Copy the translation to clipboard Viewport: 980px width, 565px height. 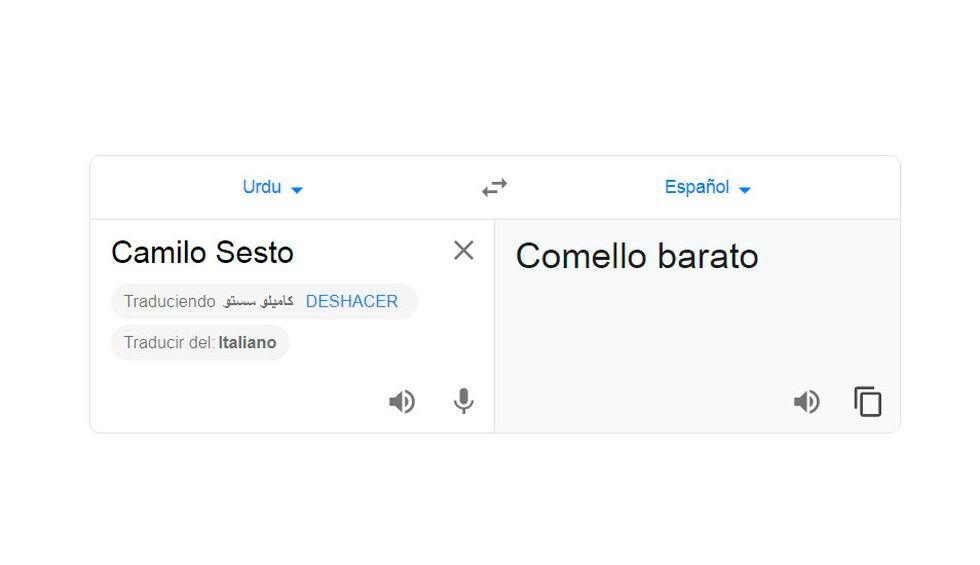[867, 402]
